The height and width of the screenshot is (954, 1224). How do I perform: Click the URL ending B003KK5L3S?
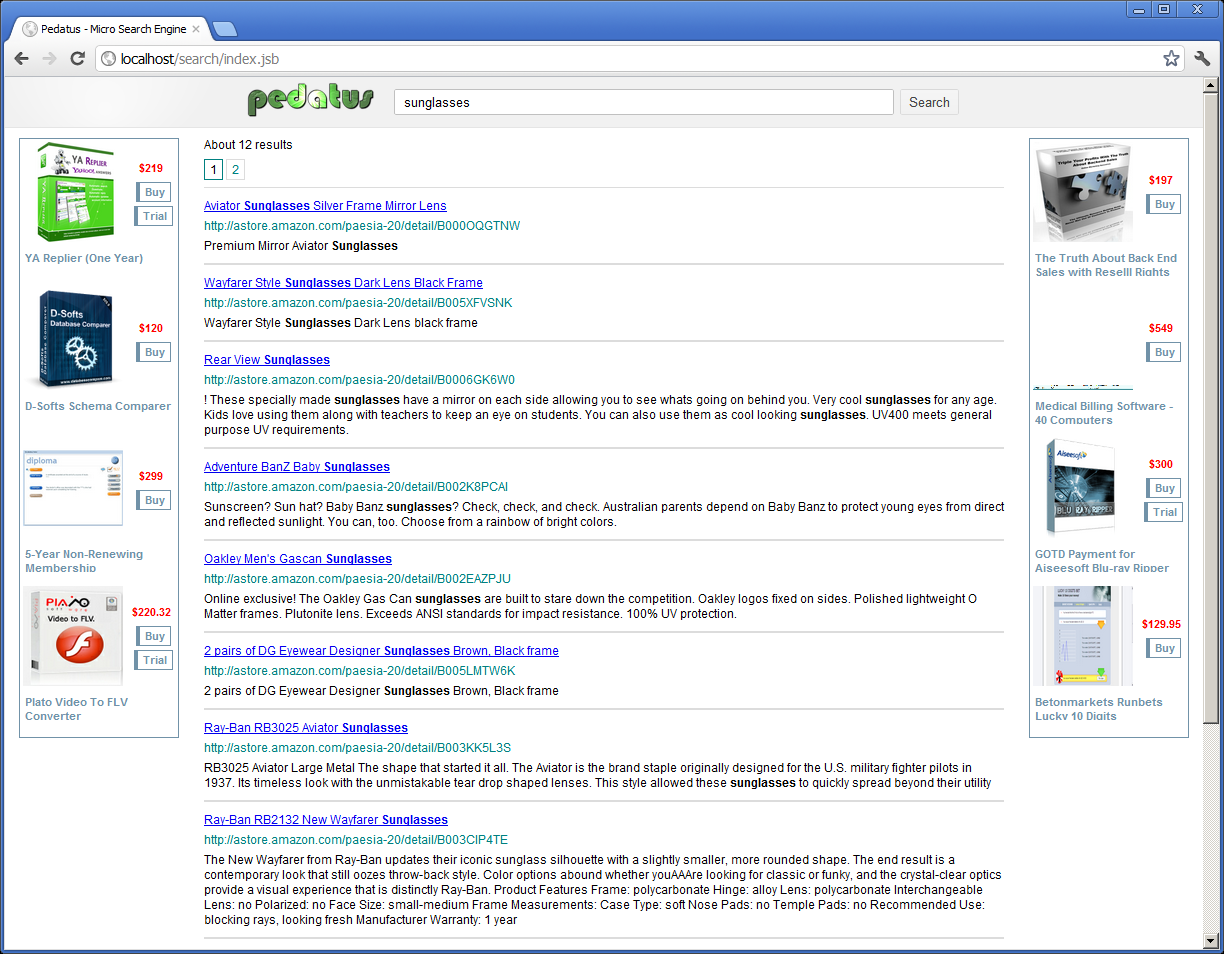click(x=357, y=748)
